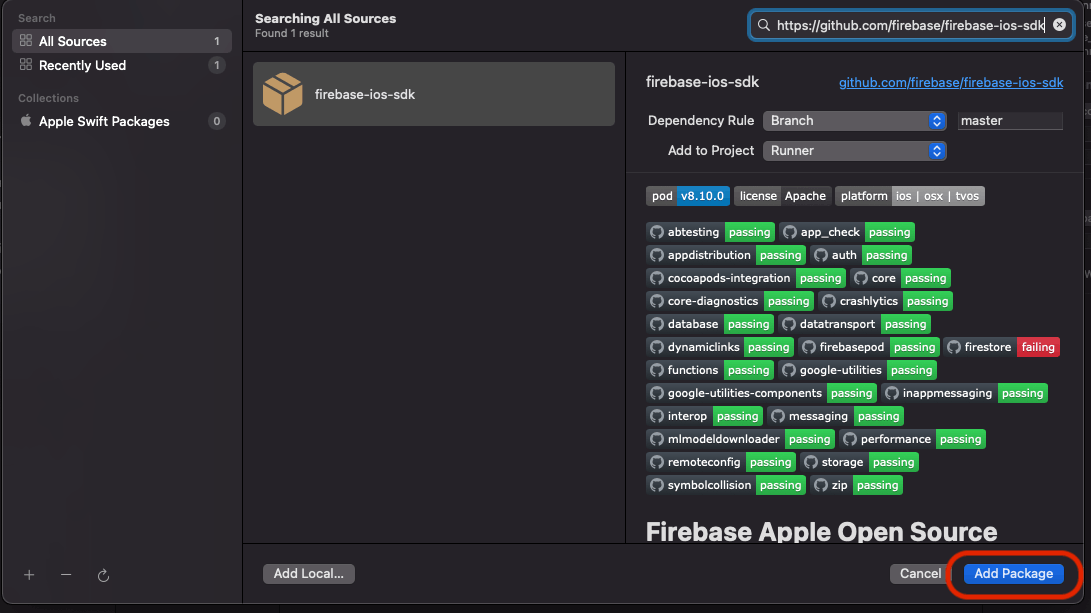The image size is (1091, 613).
Task: Click the platform ios osx tvos badge
Action: pos(909,196)
